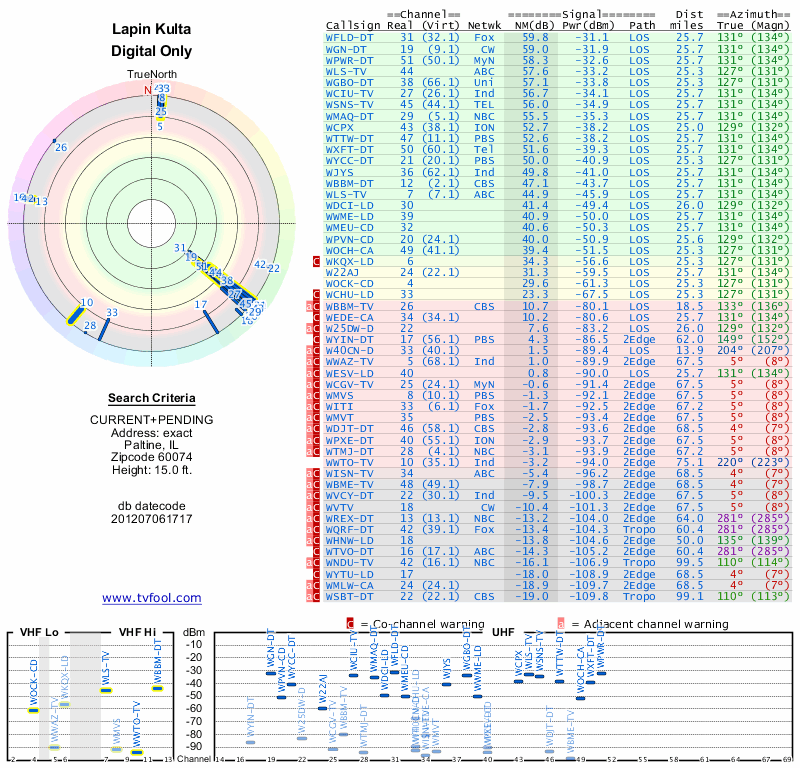Click the co-channel warning icon beside WKQX-LD
Screen dimensions: 800x768
click(317, 261)
